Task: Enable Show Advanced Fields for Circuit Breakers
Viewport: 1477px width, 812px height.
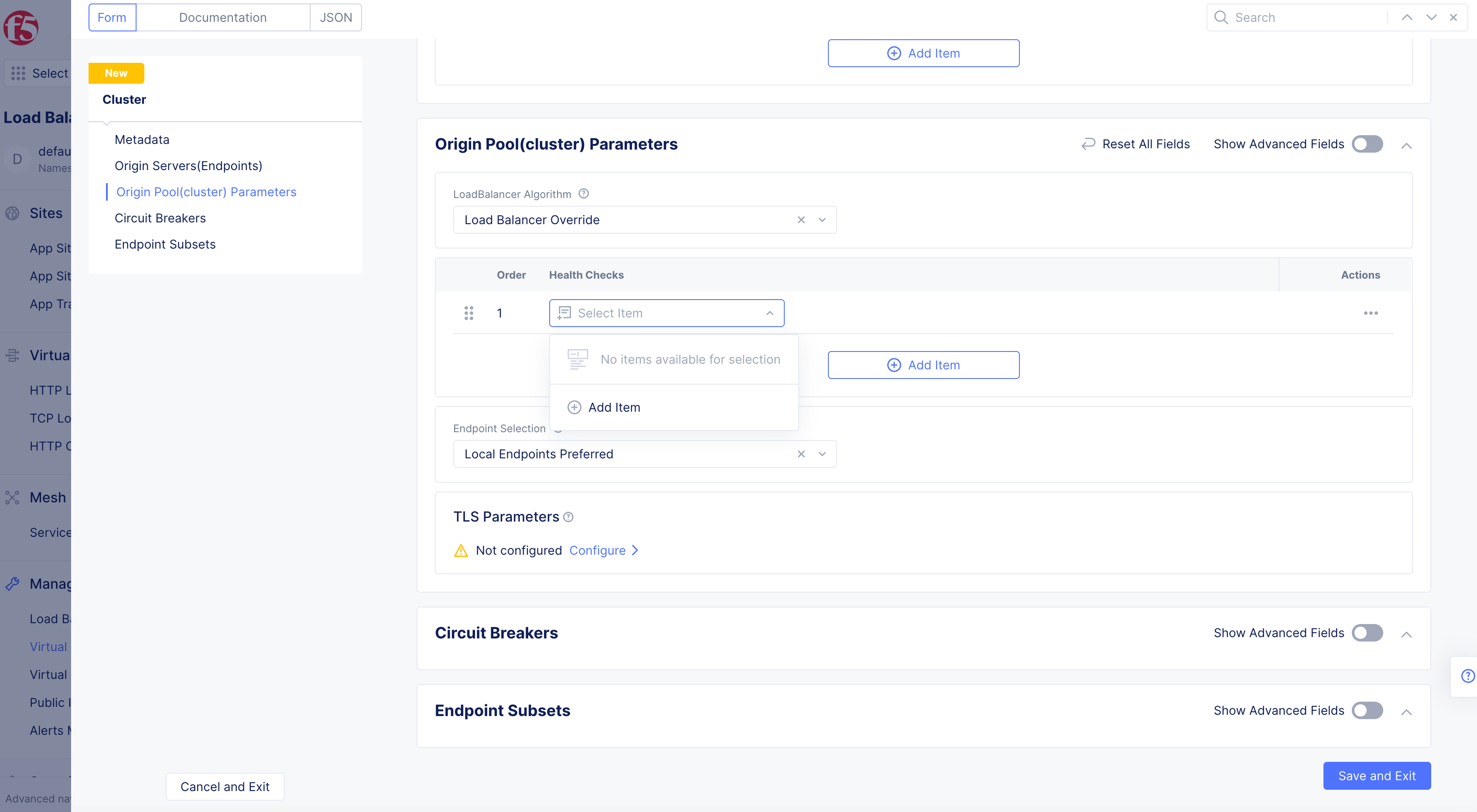Action: click(x=1367, y=633)
